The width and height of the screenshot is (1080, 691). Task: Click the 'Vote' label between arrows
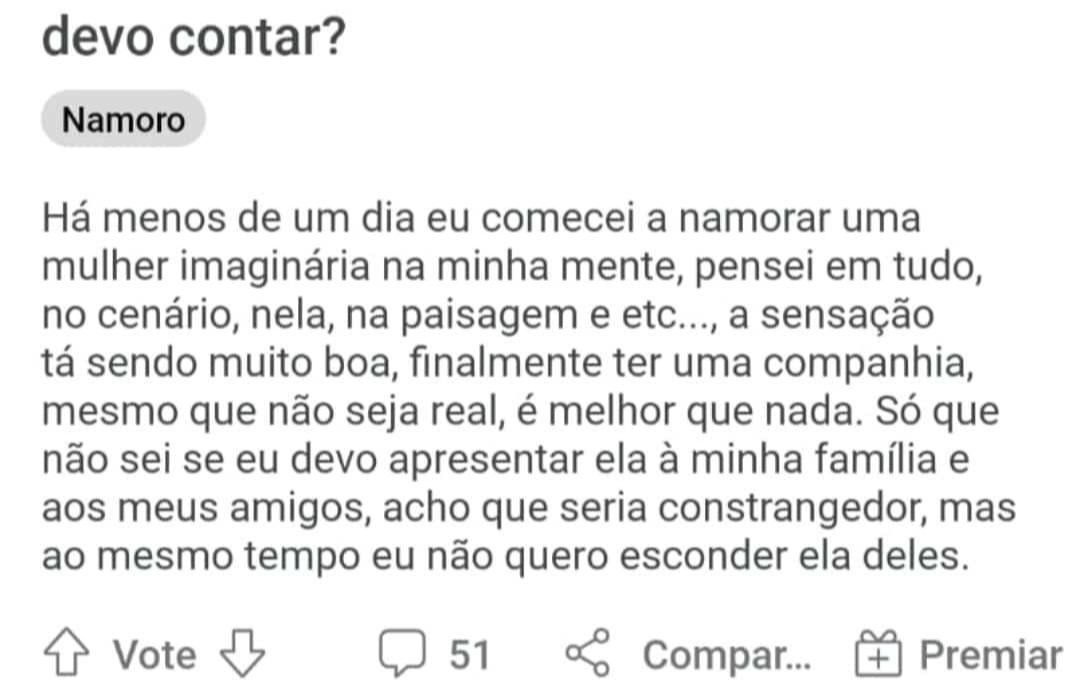tap(154, 654)
